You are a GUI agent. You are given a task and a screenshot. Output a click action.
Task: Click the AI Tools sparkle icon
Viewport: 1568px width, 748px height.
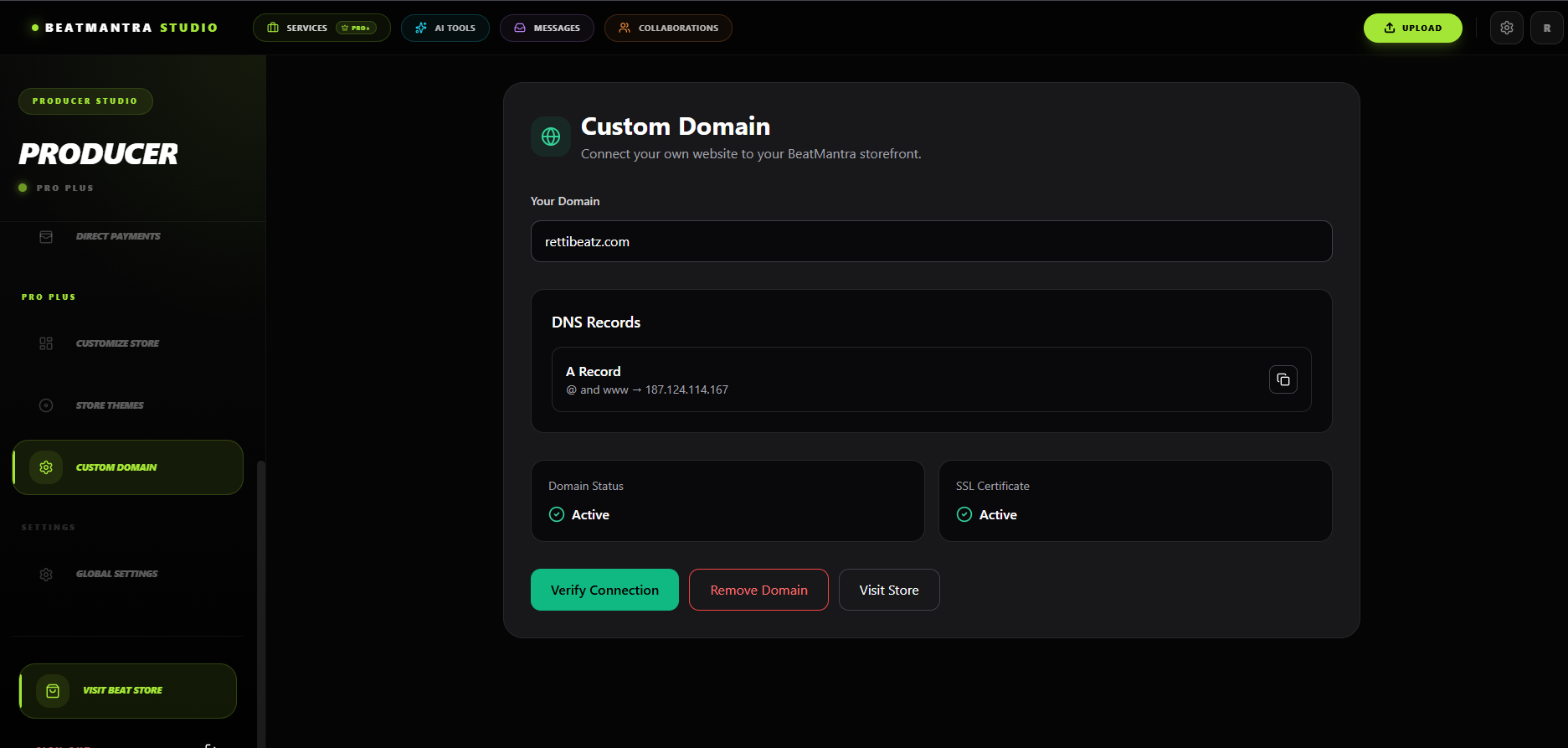[x=421, y=28]
